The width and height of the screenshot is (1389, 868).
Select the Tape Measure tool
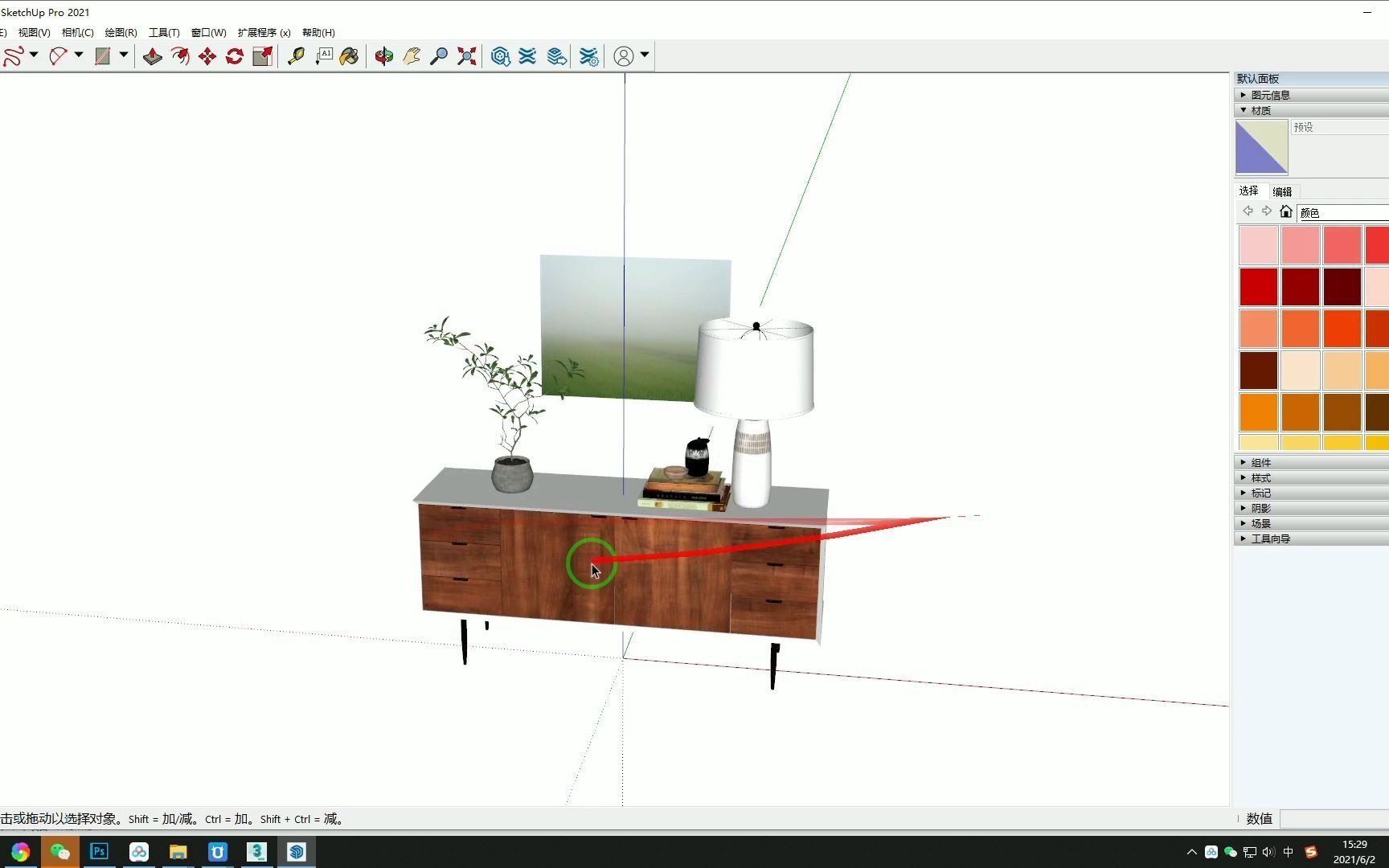click(296, 56)
